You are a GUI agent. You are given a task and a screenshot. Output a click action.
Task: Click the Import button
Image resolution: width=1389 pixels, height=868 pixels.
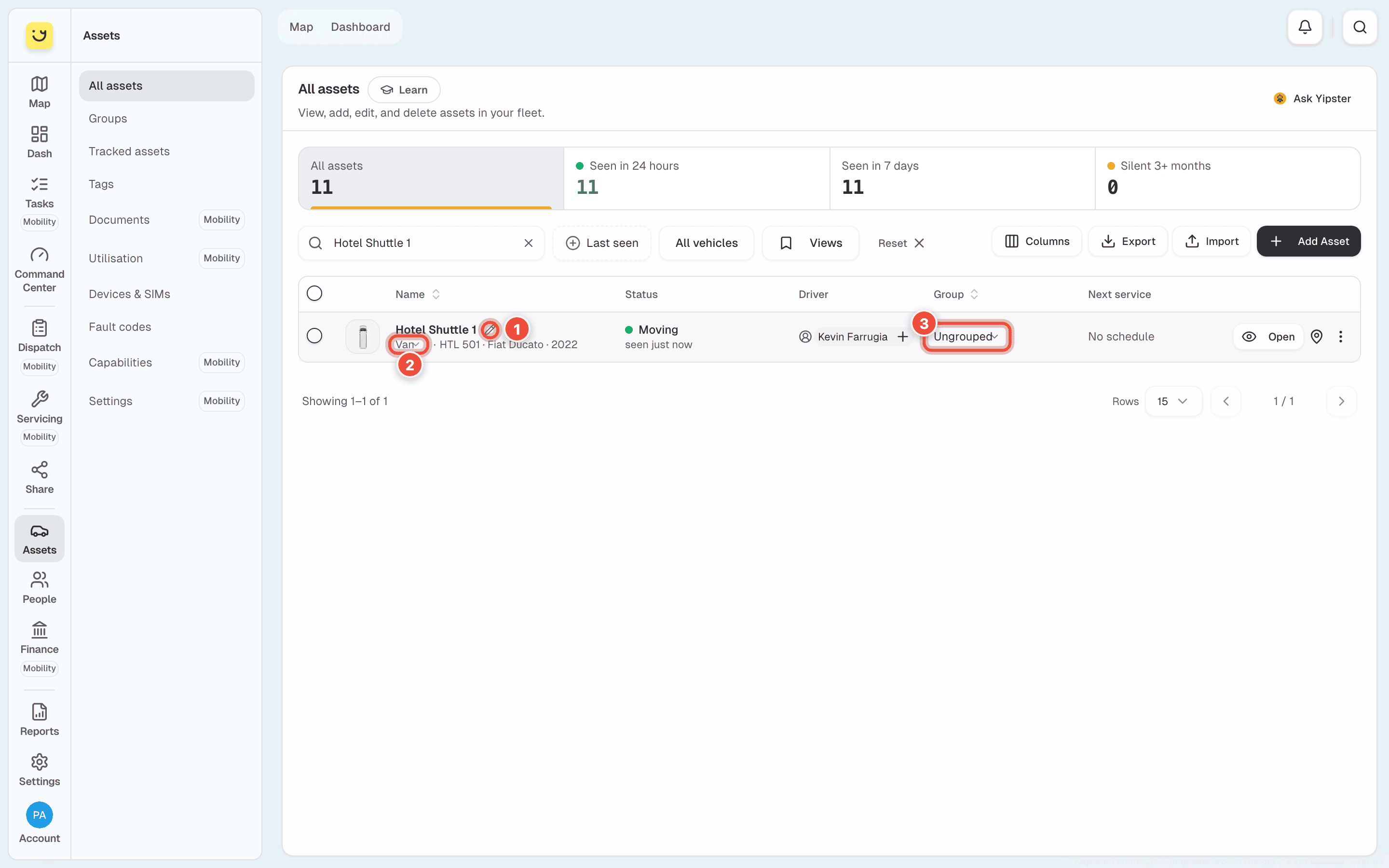pyautogui.click(x=1212, y=241)
